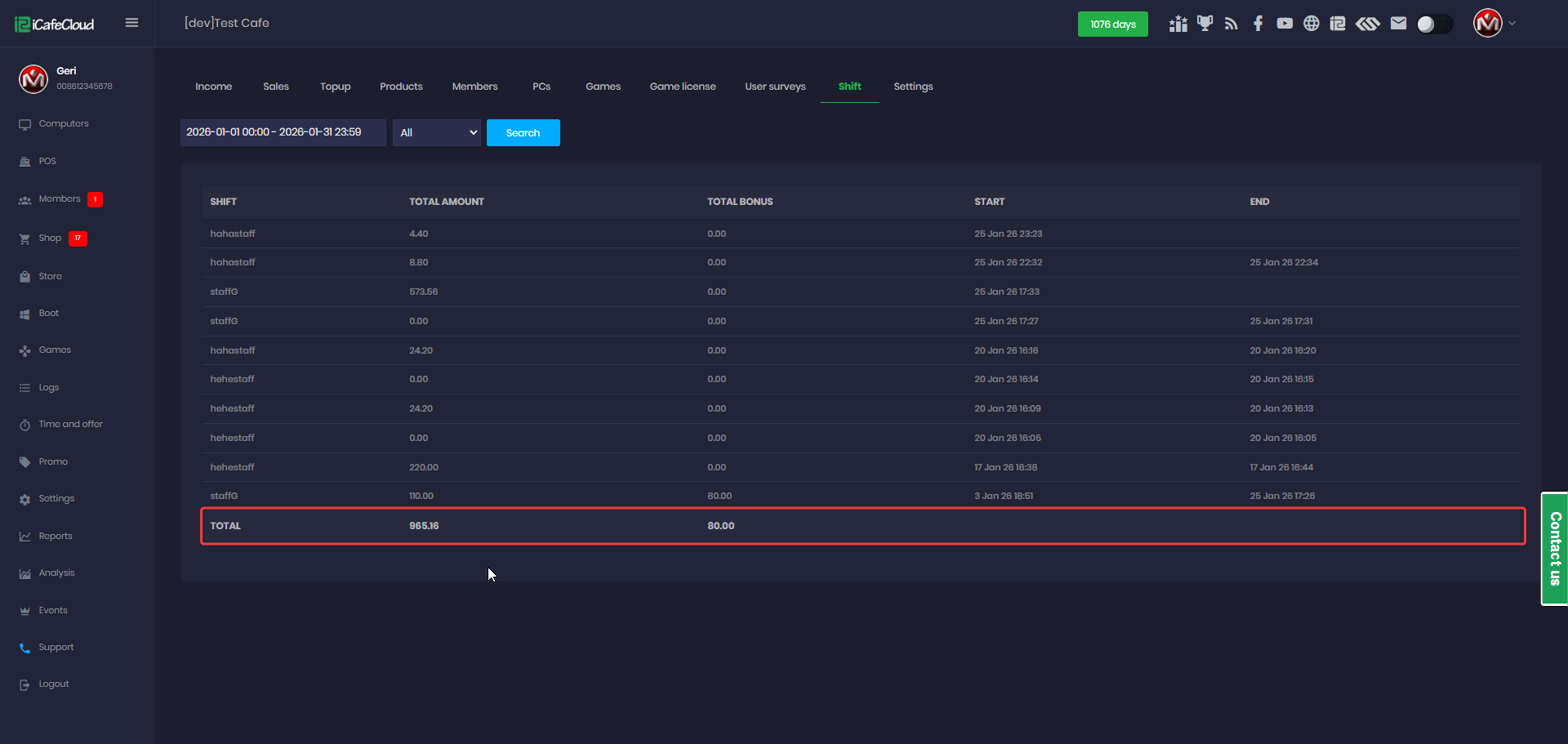Click the leaderboard stars icon
This screenshot has height=744, width=1568.
point(1178,24)
